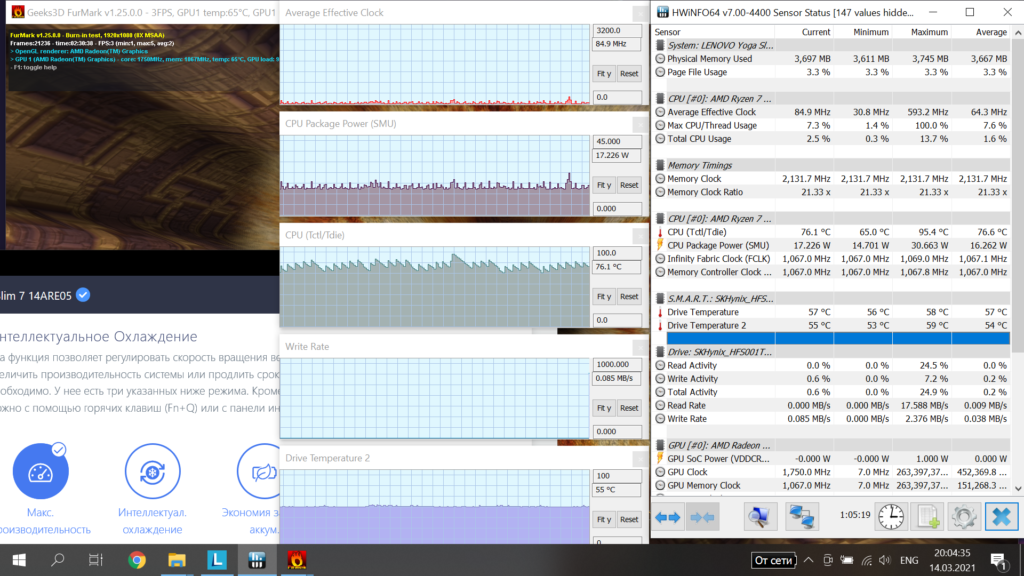Viewport: 1024px width, 576px height.
Task: Click the battery icon in system tray
Action: coord(847,560)
